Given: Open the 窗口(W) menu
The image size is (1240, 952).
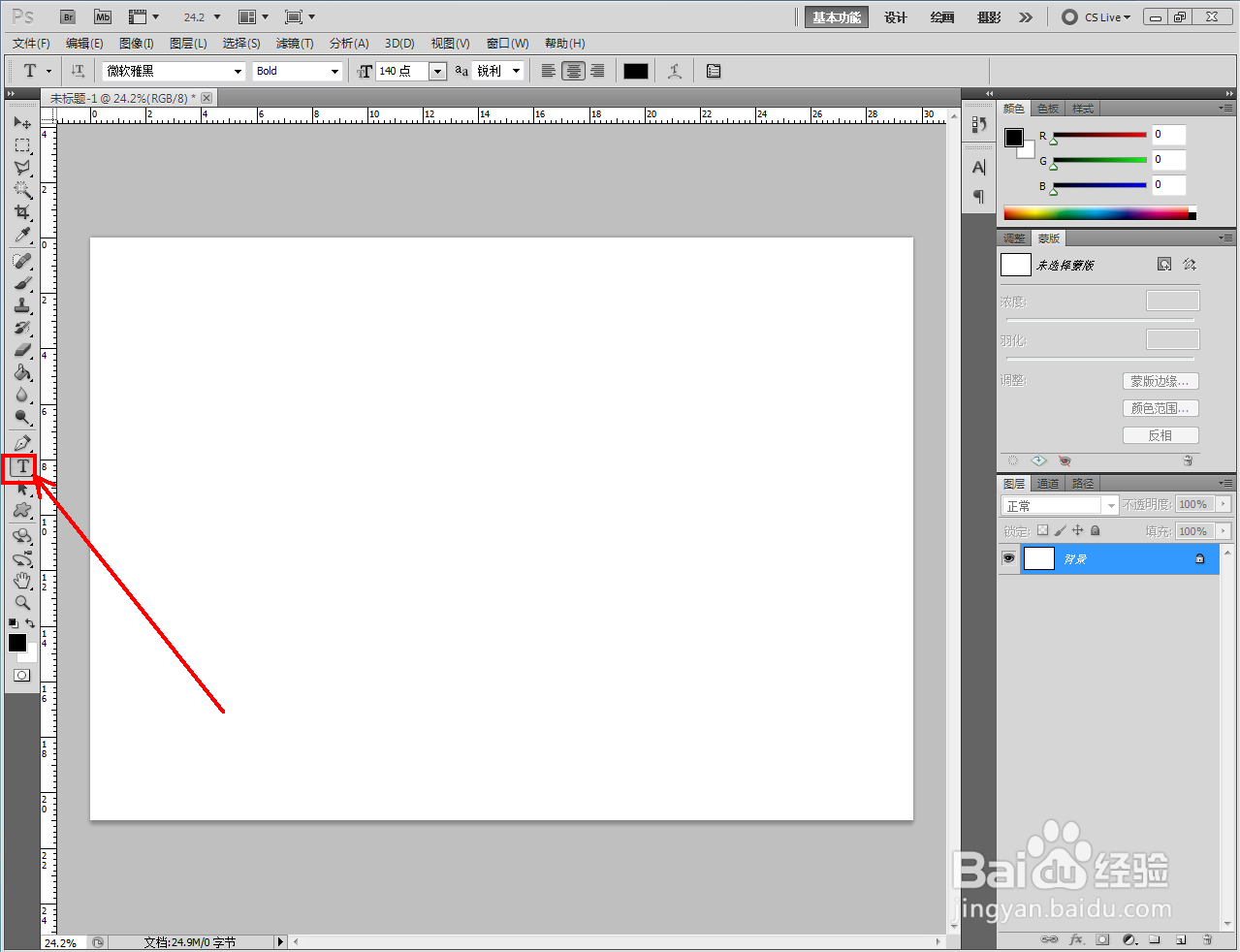Looking at the screenshot, I should [507, 44].
